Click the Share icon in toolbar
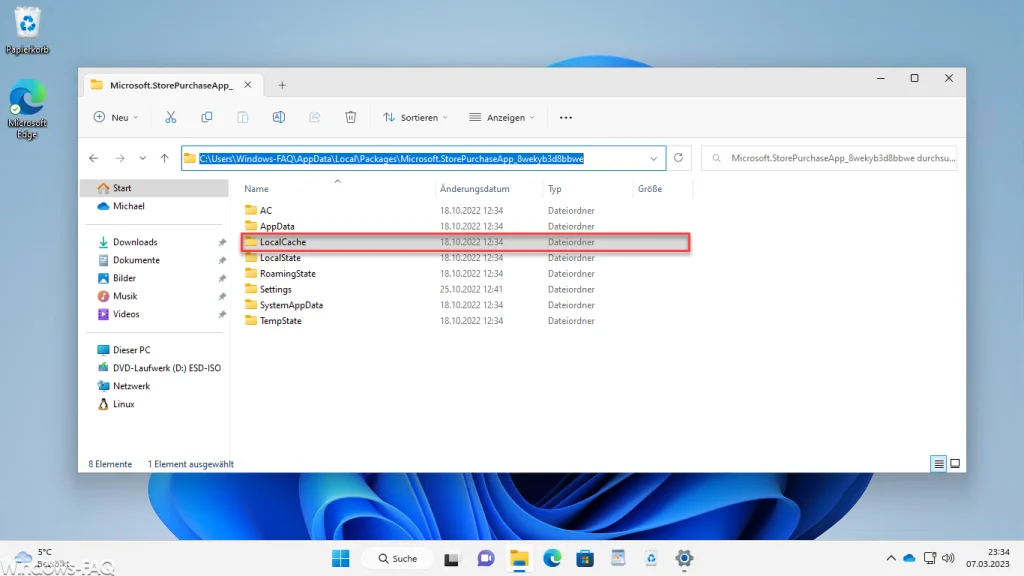Screen dimensions: 1024x576 coord(315,117)
